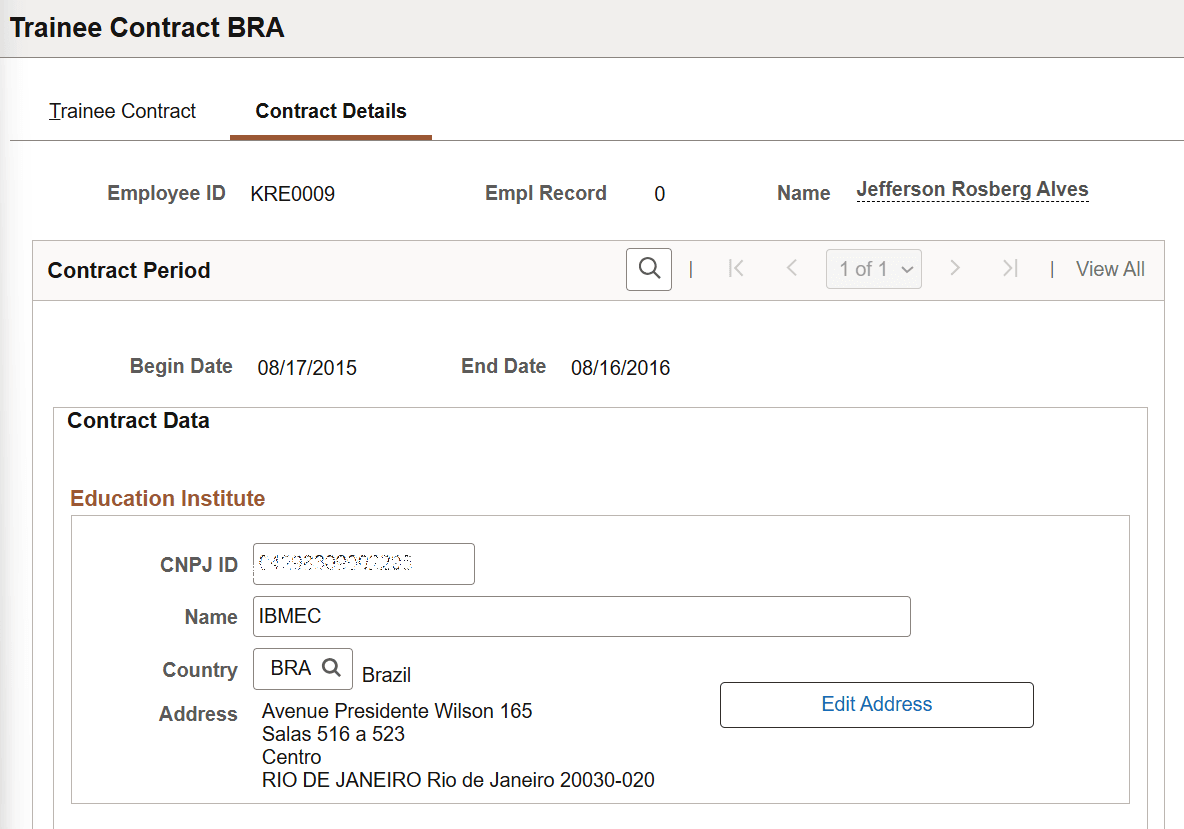Click the Country code field showing BRA
This screenshot has height=829, width=1184.
pyautogui.click(x=289, y=668)
